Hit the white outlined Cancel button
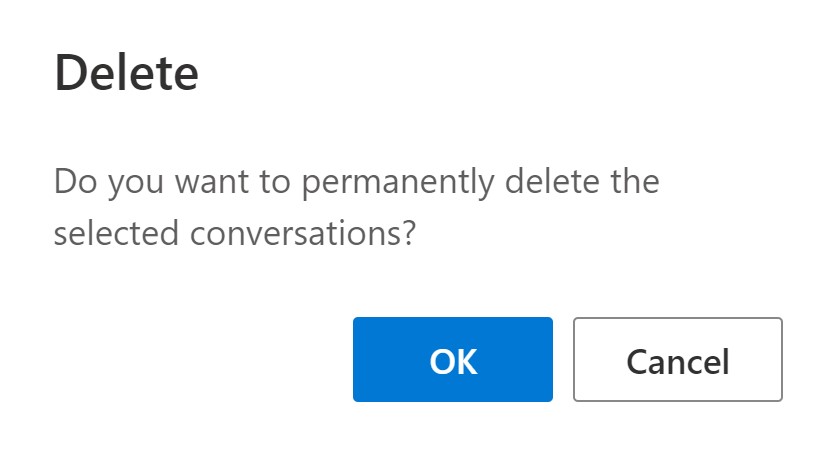835x455 pixels. click(678, 360)
